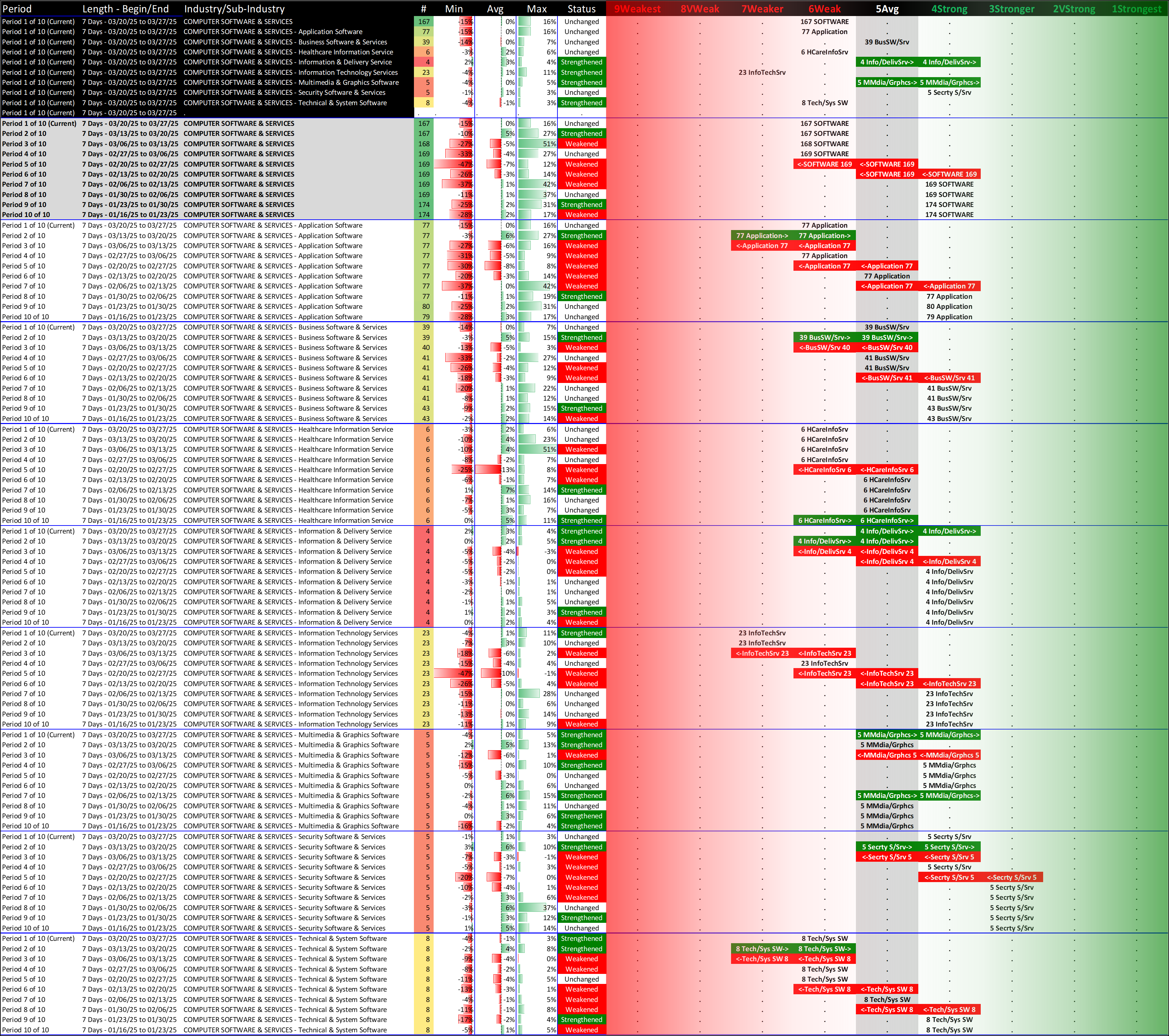Click the 1Strongest column header

point(1136,9)
